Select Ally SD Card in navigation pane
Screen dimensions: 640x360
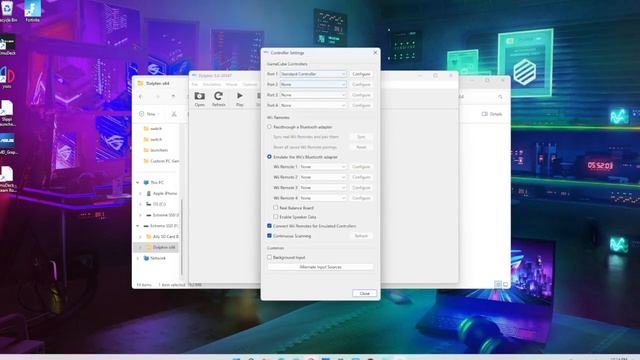pyautogui.click(x=162, y=237)
